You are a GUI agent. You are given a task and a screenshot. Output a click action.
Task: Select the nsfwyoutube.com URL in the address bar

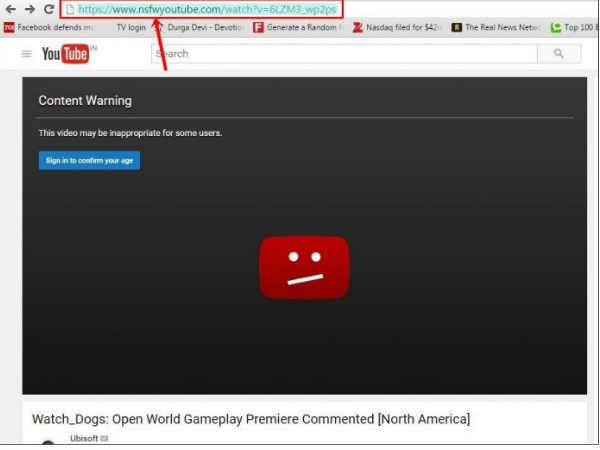pyautogui.click(x=207, y=10)
